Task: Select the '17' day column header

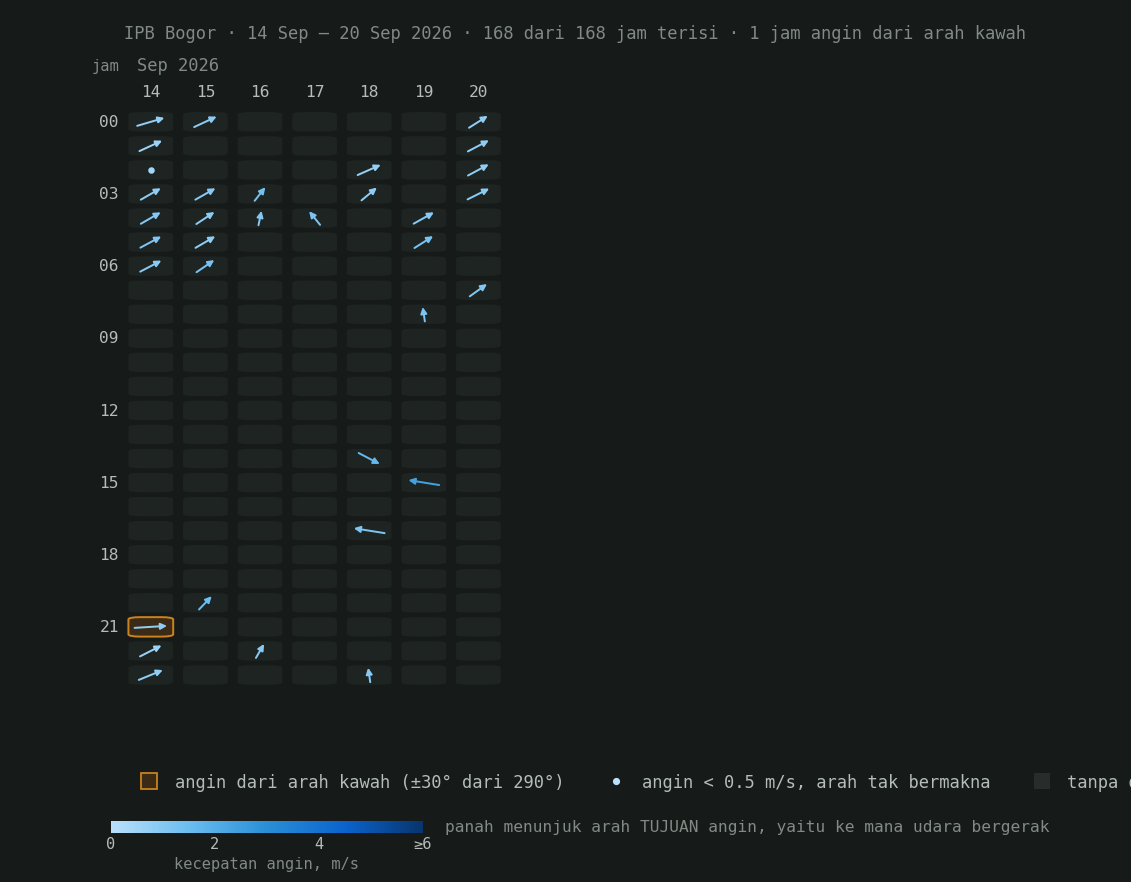Action: pyautogui.click(x=314, y=92)
